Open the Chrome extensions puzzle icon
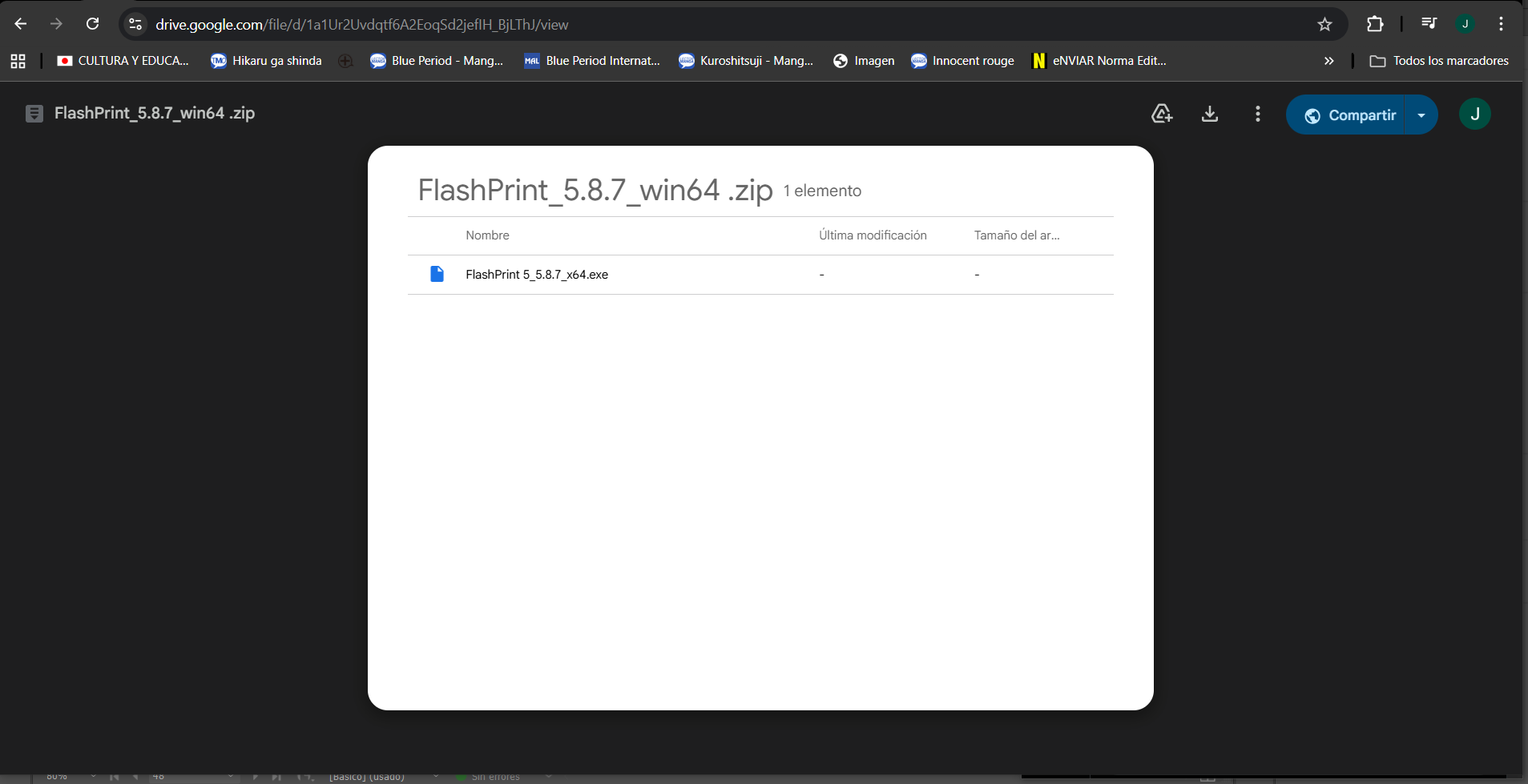This screenshot has height=784, width=1528. [x=1375, y=24]
